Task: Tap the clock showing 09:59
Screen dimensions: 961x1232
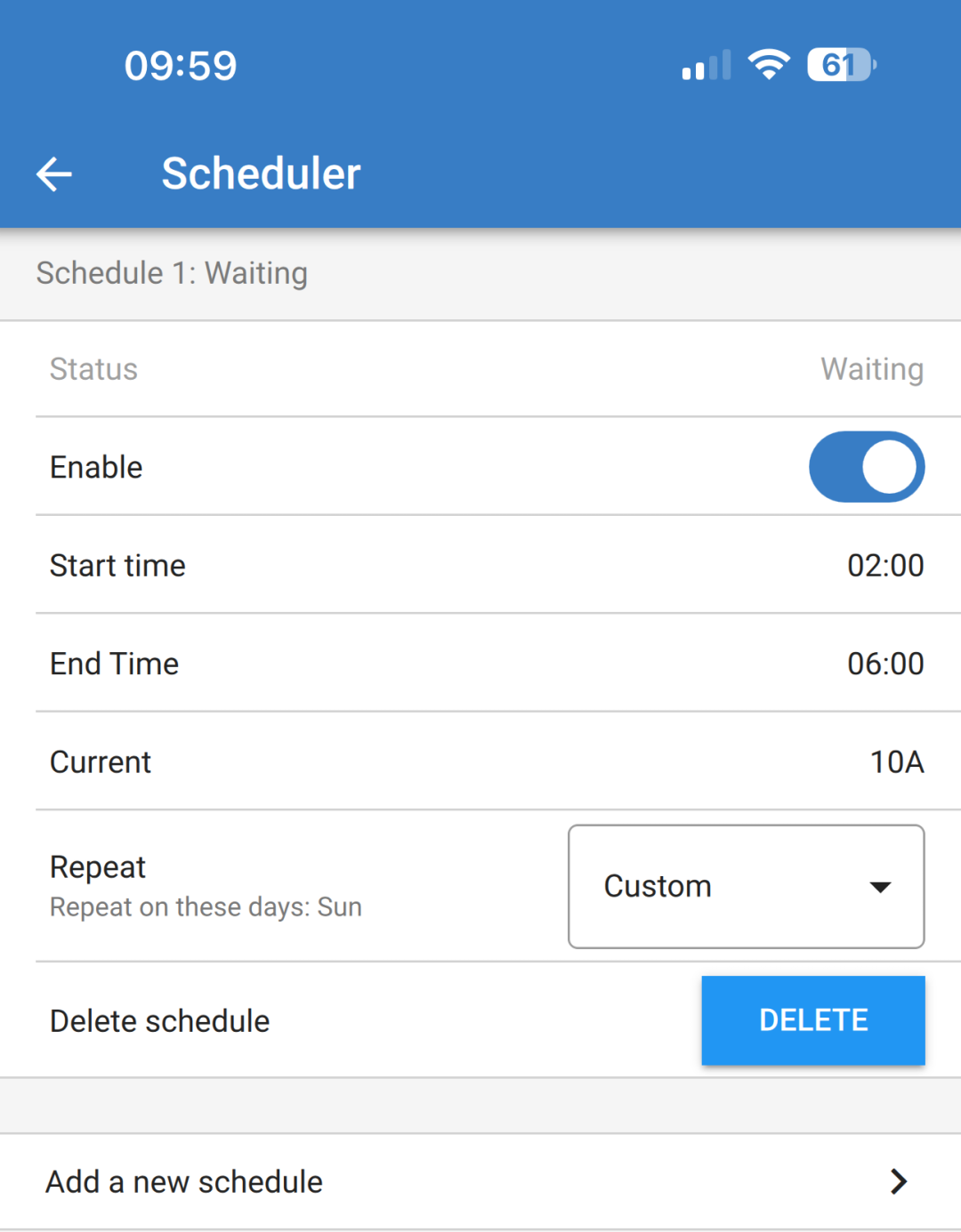Action: click(x=181, y=64)
